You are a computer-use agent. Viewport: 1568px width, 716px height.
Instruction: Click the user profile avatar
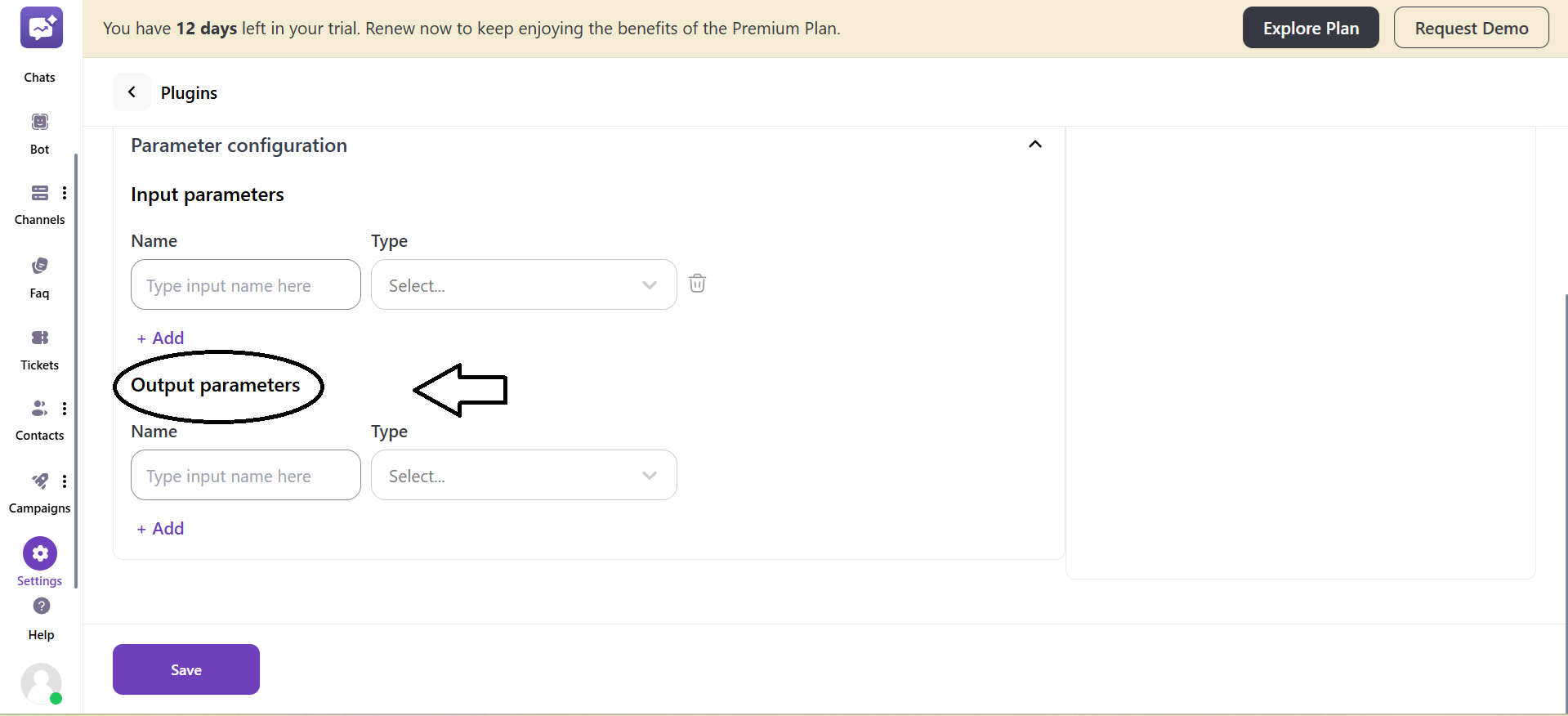[x=41, y=683]
